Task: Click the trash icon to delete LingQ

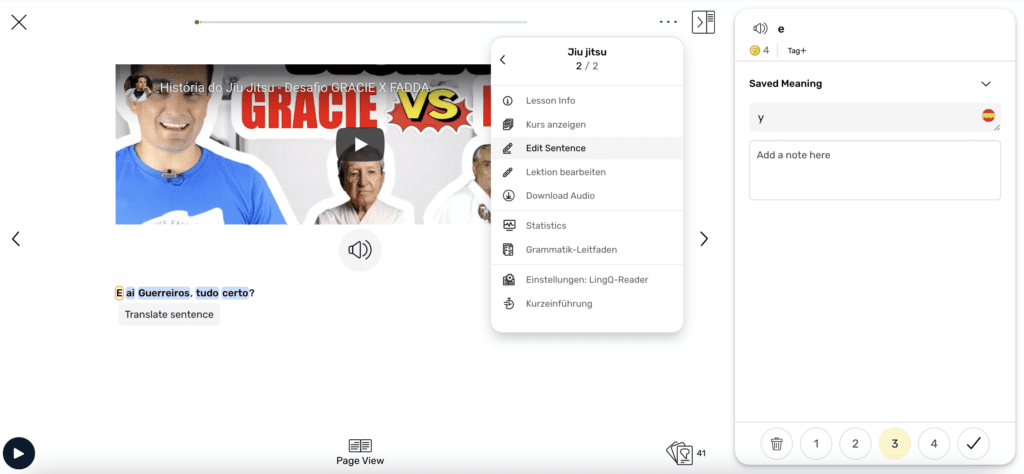Action: [x=776, y=443]
